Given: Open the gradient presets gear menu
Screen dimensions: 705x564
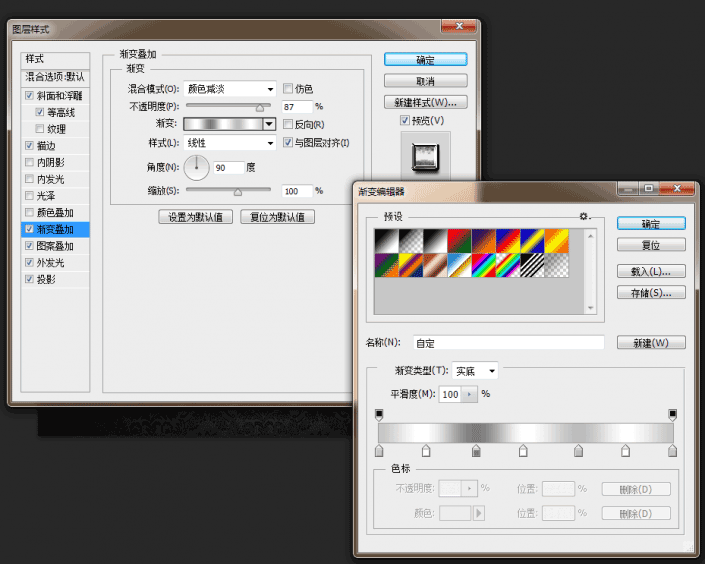Looking at the screenshot, I should pos(584,216).
